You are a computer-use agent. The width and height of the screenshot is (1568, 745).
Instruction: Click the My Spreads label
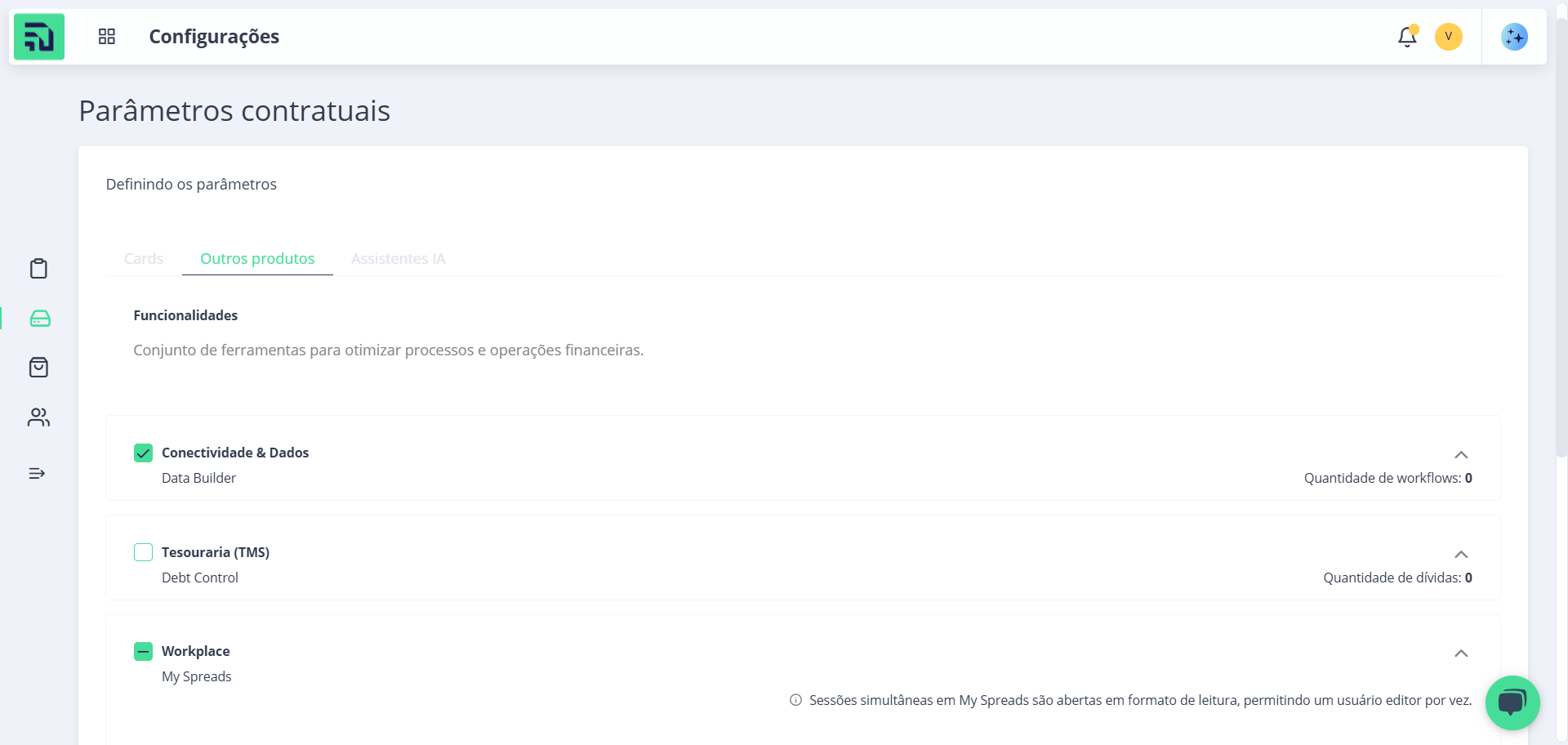pos(196,676)
